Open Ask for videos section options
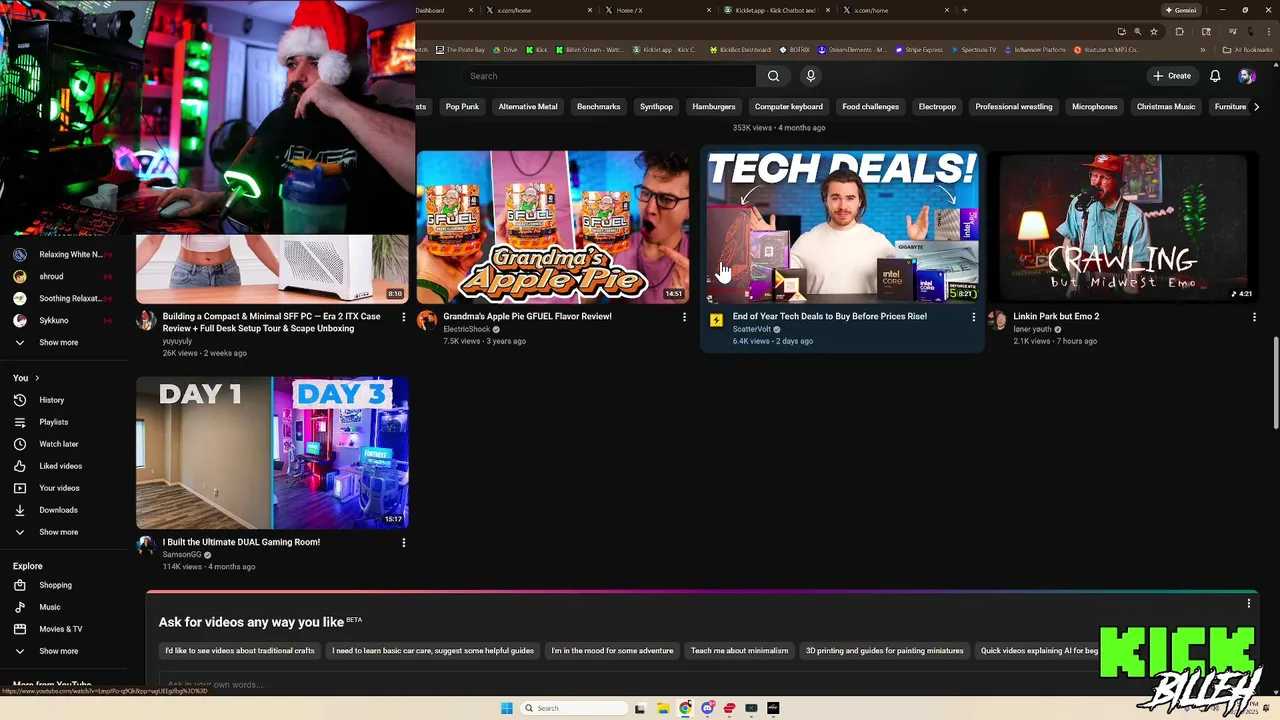Viewport: 1280px width, 720px height. coord(1248,604)
